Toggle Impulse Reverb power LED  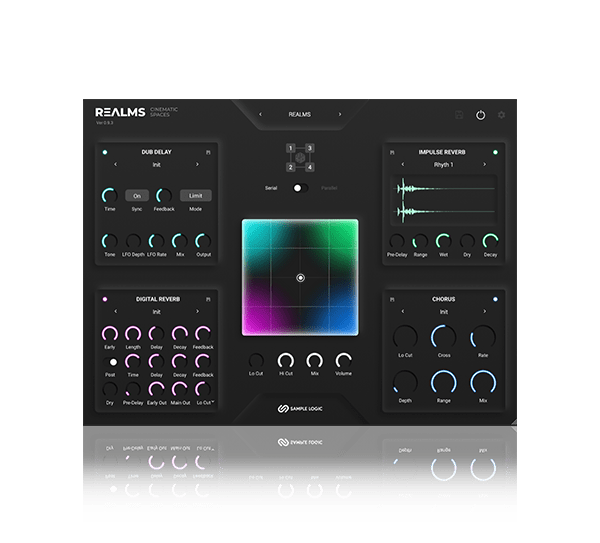(x=495, y=152)
